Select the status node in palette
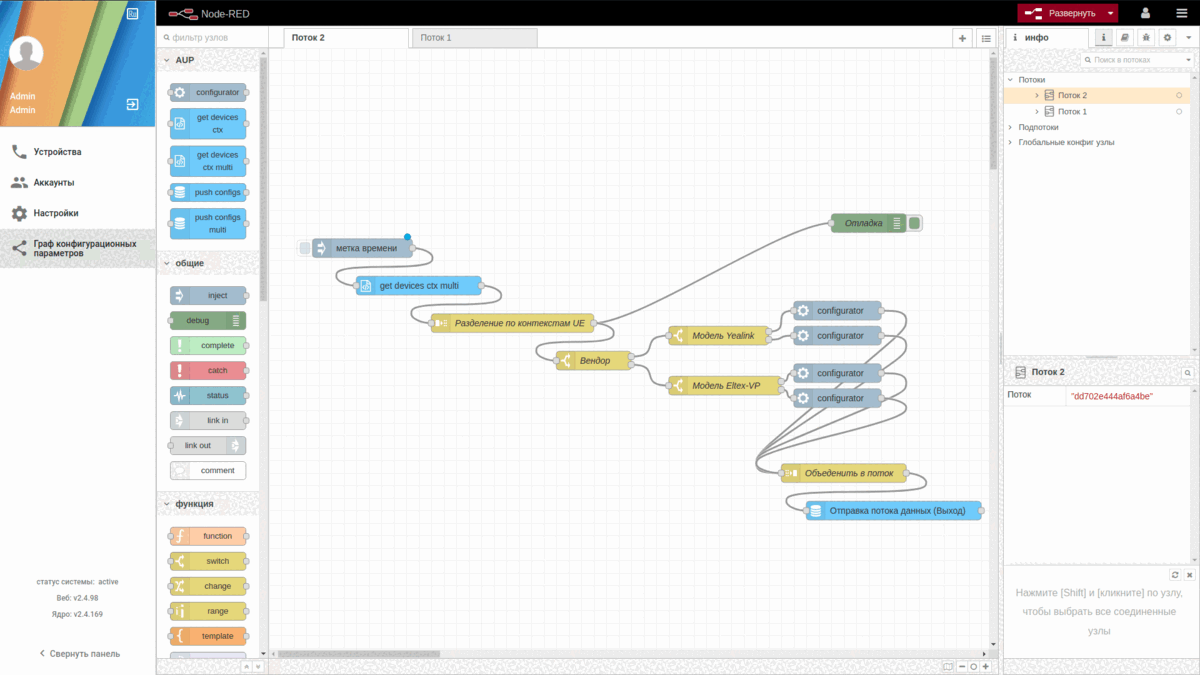 point(208,396)
